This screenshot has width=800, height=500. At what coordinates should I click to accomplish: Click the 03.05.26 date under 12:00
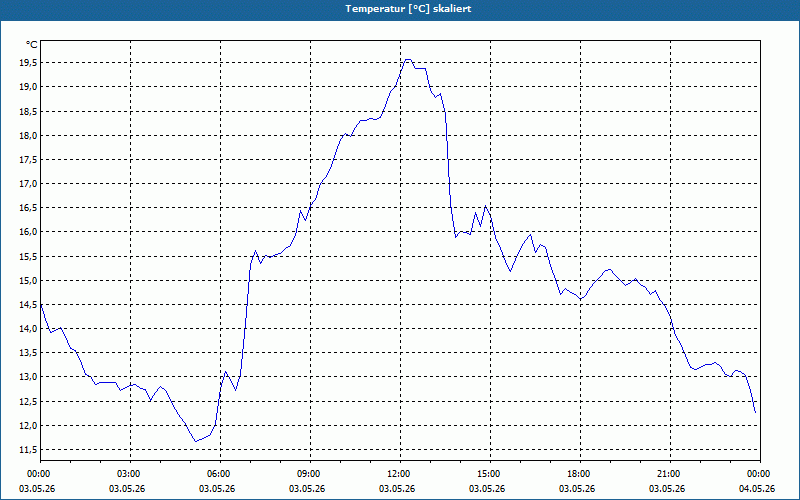coord(397,488)
